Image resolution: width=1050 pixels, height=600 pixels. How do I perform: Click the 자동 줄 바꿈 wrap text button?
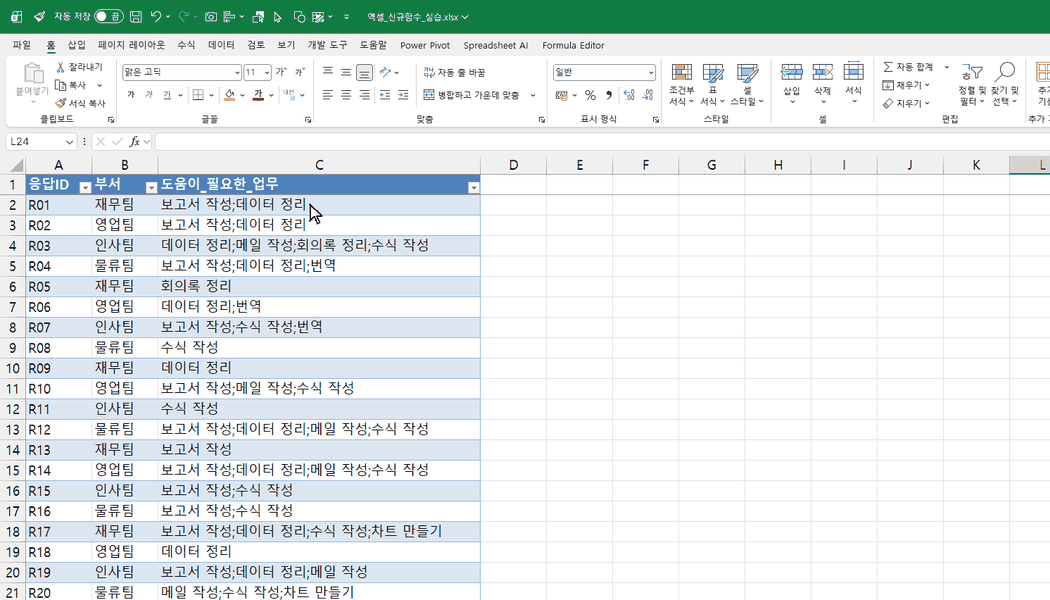455,72
